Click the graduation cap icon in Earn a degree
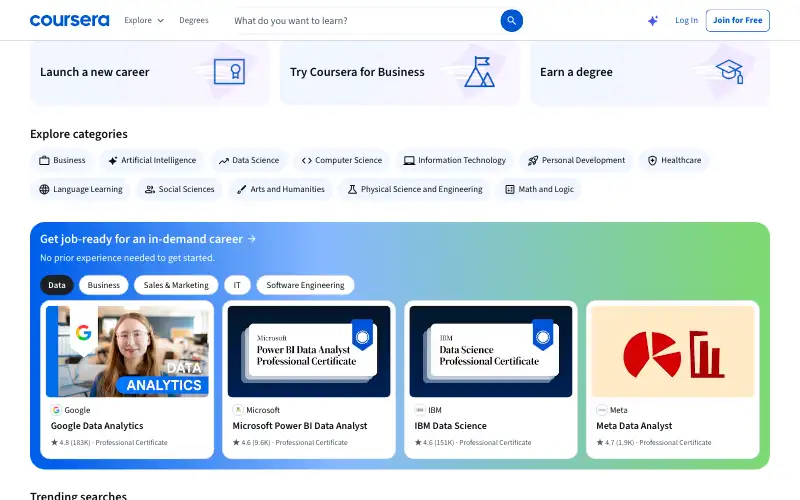Screen dimensions: 800x500 (730, 71)
